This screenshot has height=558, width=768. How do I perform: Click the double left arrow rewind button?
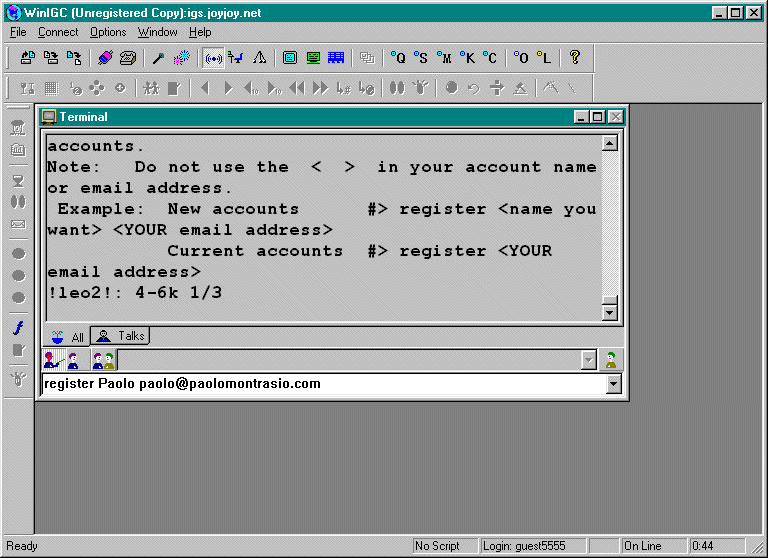click(297, 88)
